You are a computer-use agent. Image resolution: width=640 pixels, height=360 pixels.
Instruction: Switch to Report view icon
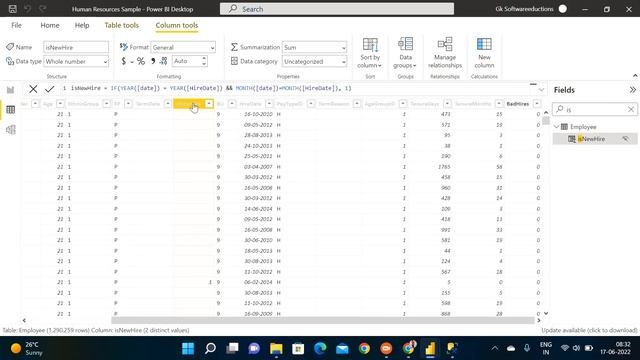(x=11, y=90)
